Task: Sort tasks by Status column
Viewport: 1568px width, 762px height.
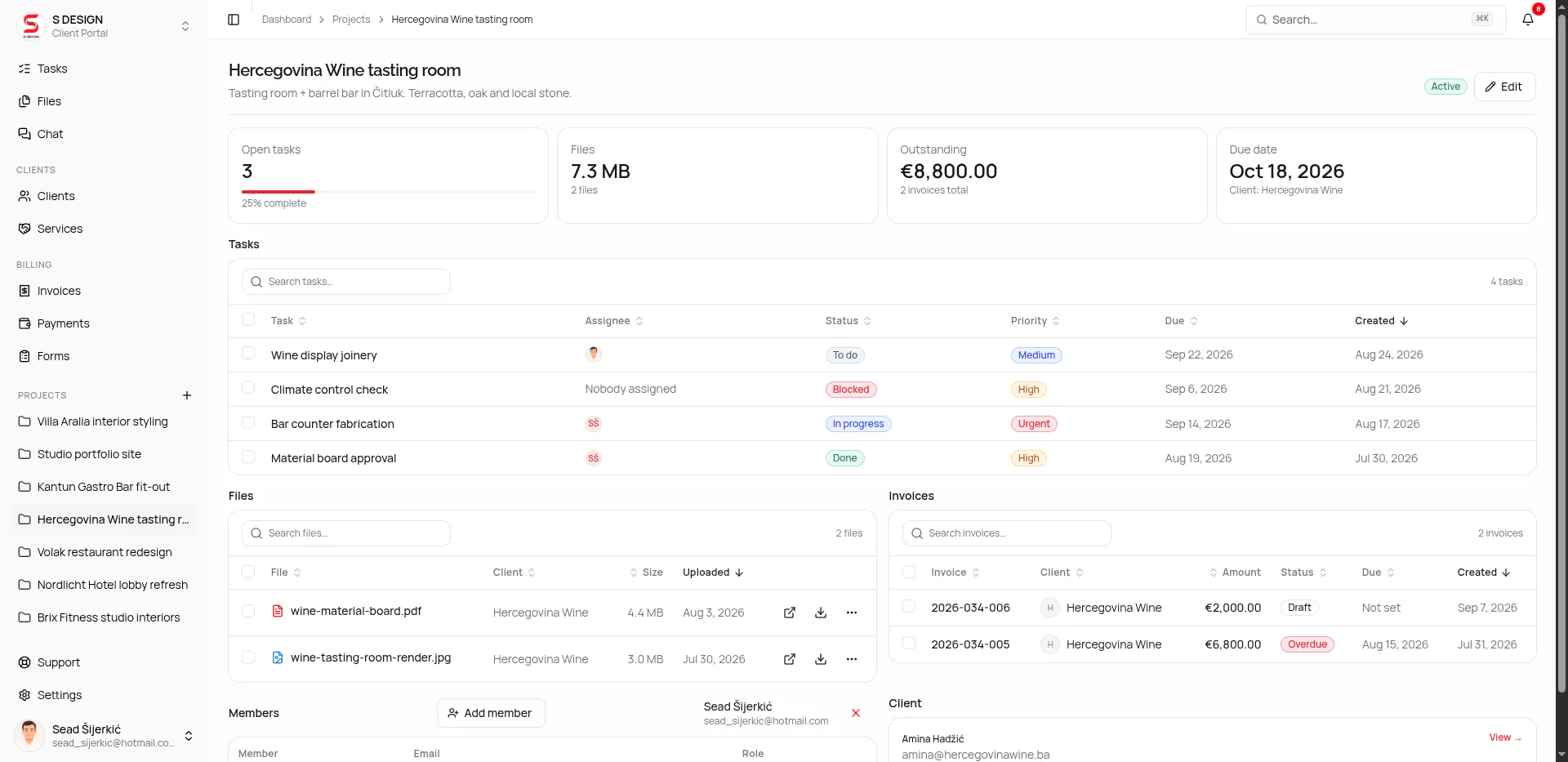Action: (x=849, y=321)
